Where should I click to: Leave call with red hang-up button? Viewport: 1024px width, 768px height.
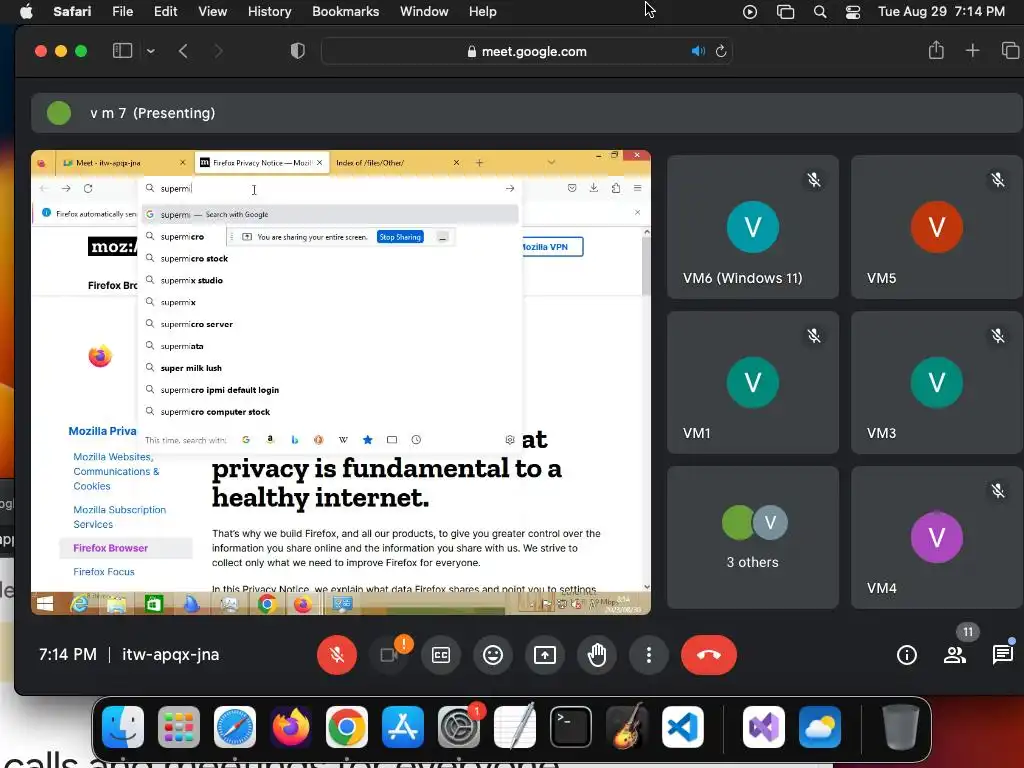[709, 654]
